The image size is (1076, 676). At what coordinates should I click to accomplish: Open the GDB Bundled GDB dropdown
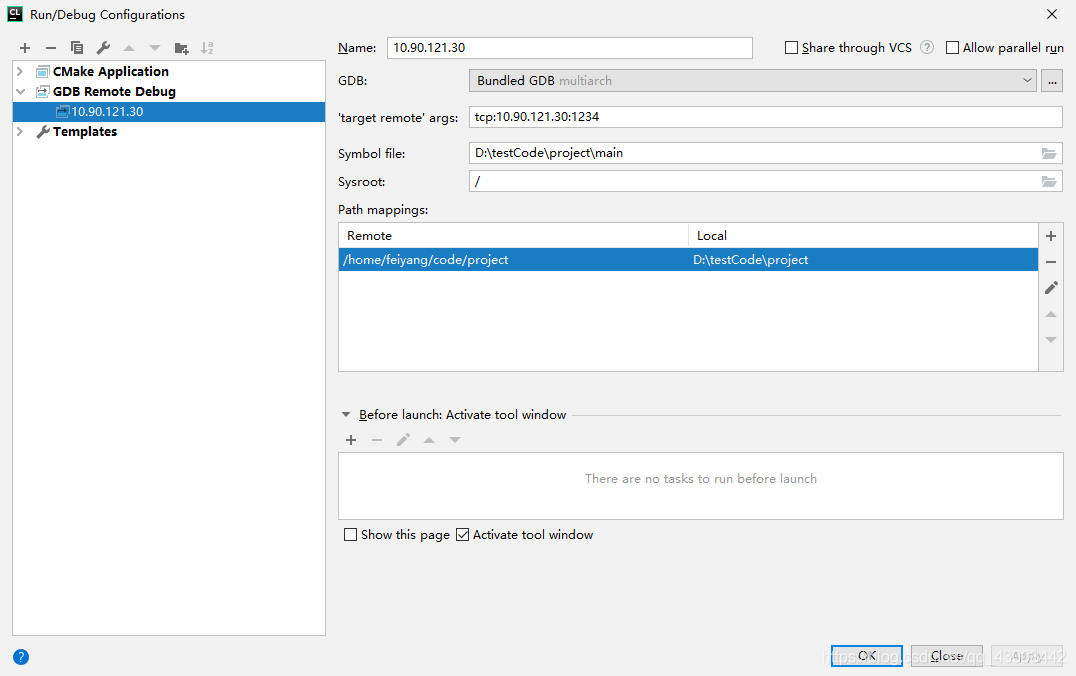tap(752, 80)
